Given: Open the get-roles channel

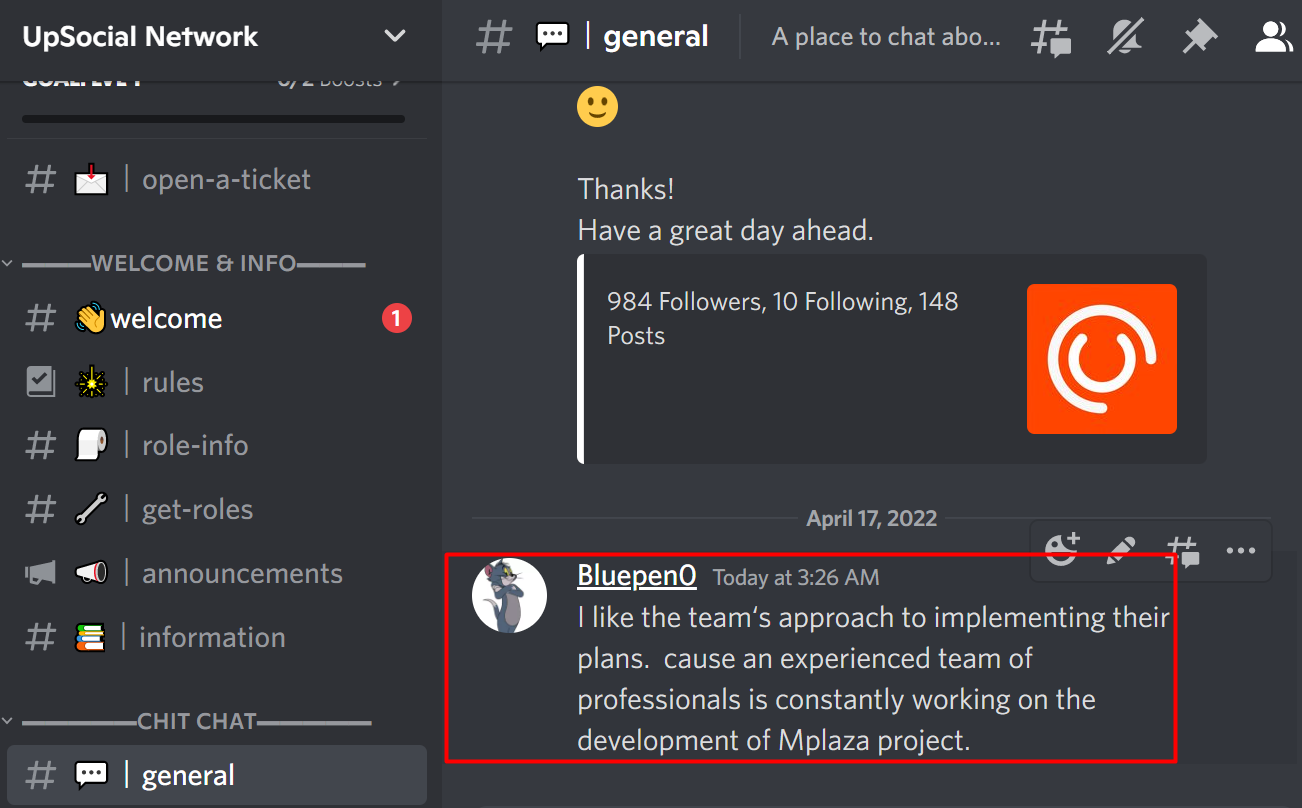Looking at the screenshot, I should pyautogui.click(x=217, y=510).
